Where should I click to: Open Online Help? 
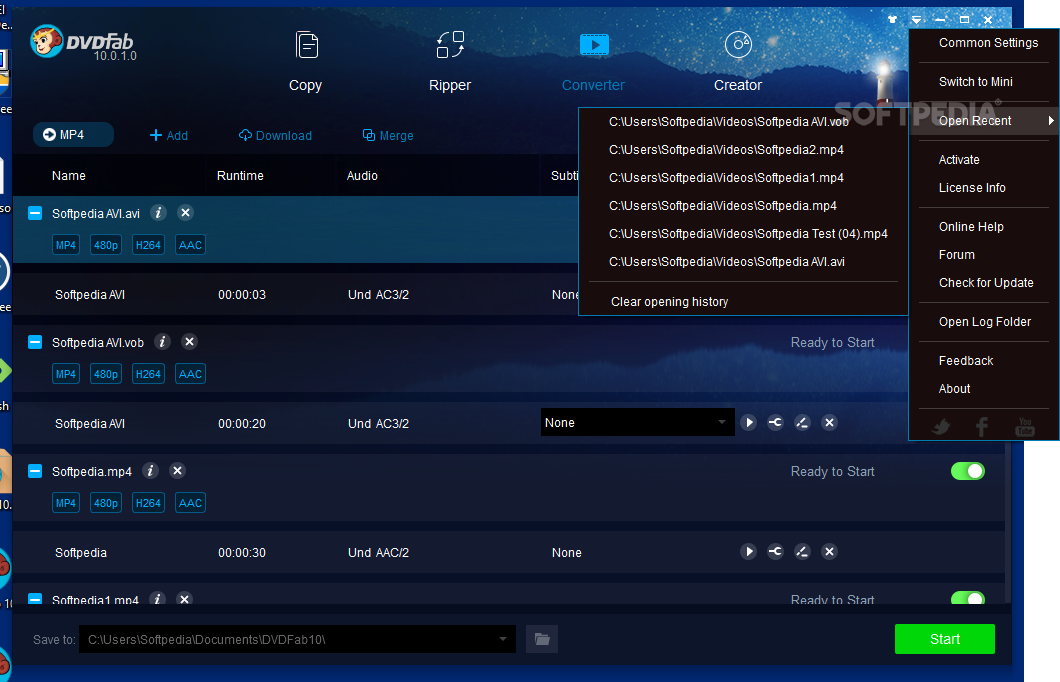[971, 227]
